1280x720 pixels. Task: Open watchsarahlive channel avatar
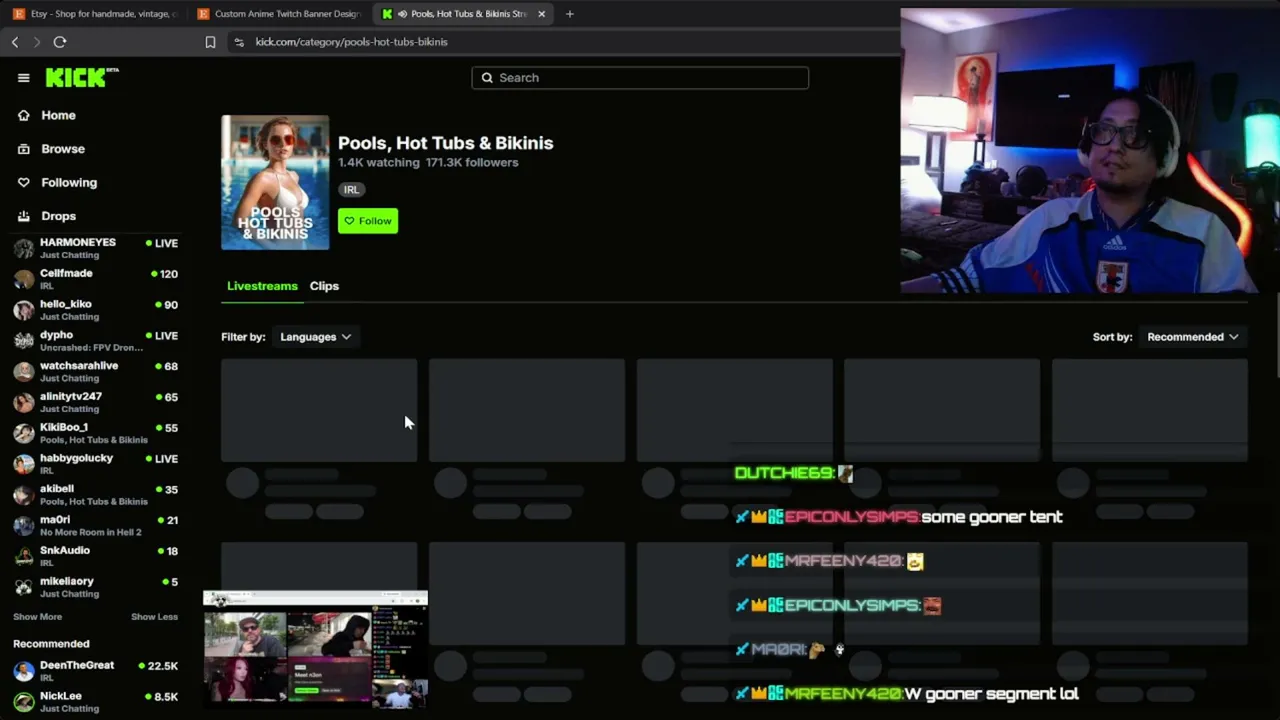pos(24,372)
